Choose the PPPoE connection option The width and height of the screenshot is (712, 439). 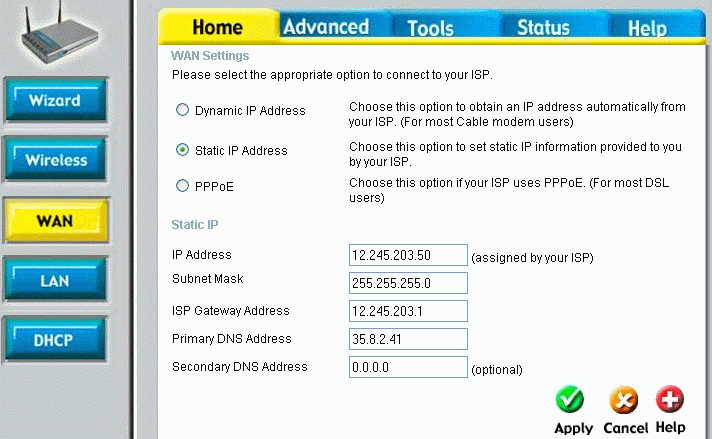pyautogui.click(x=182, y=185)
